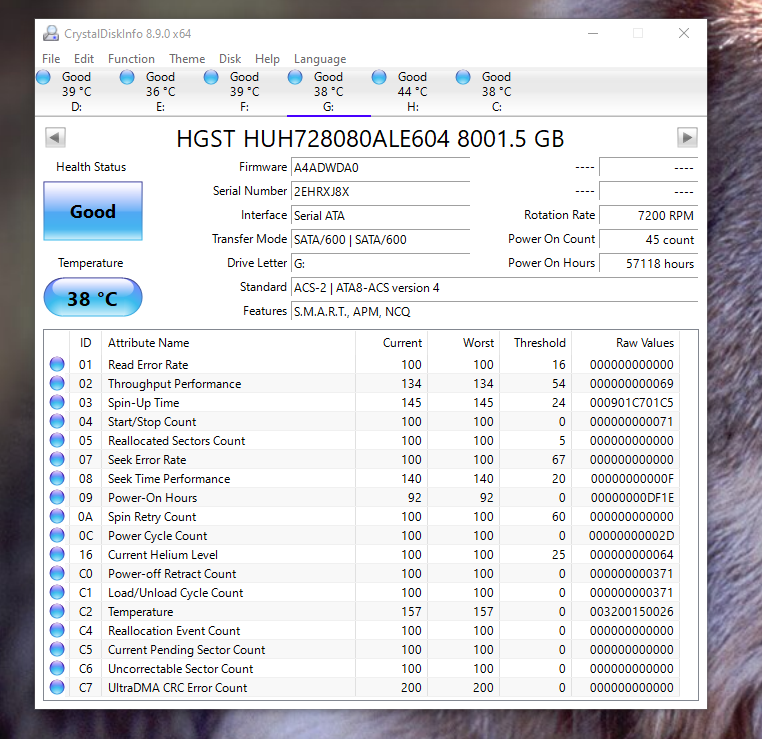
Task: Click the disk model title HGST HUH728080ALE604
Action: click(370, 138)
